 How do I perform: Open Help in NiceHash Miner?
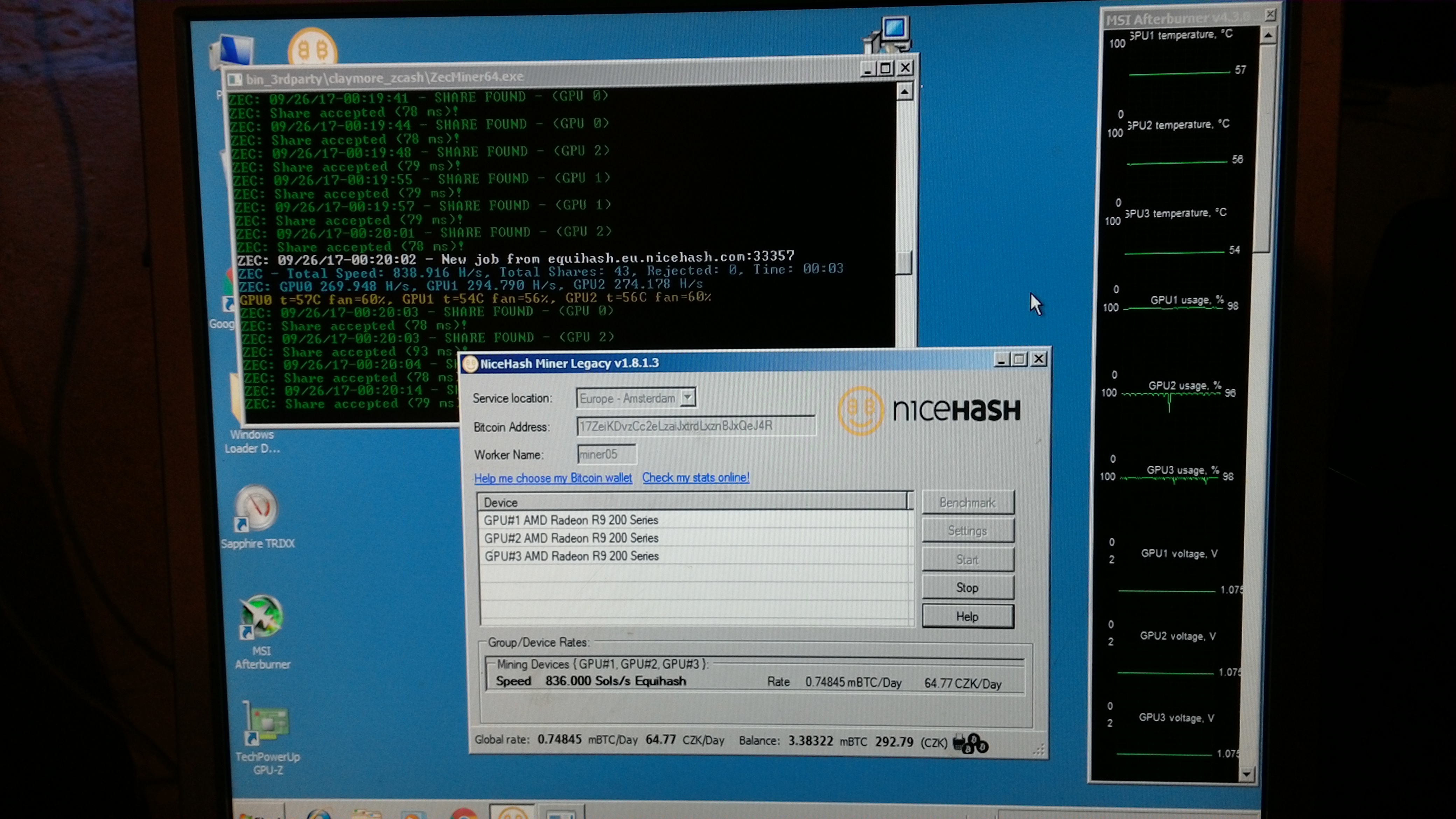click(x=968, y=617)
